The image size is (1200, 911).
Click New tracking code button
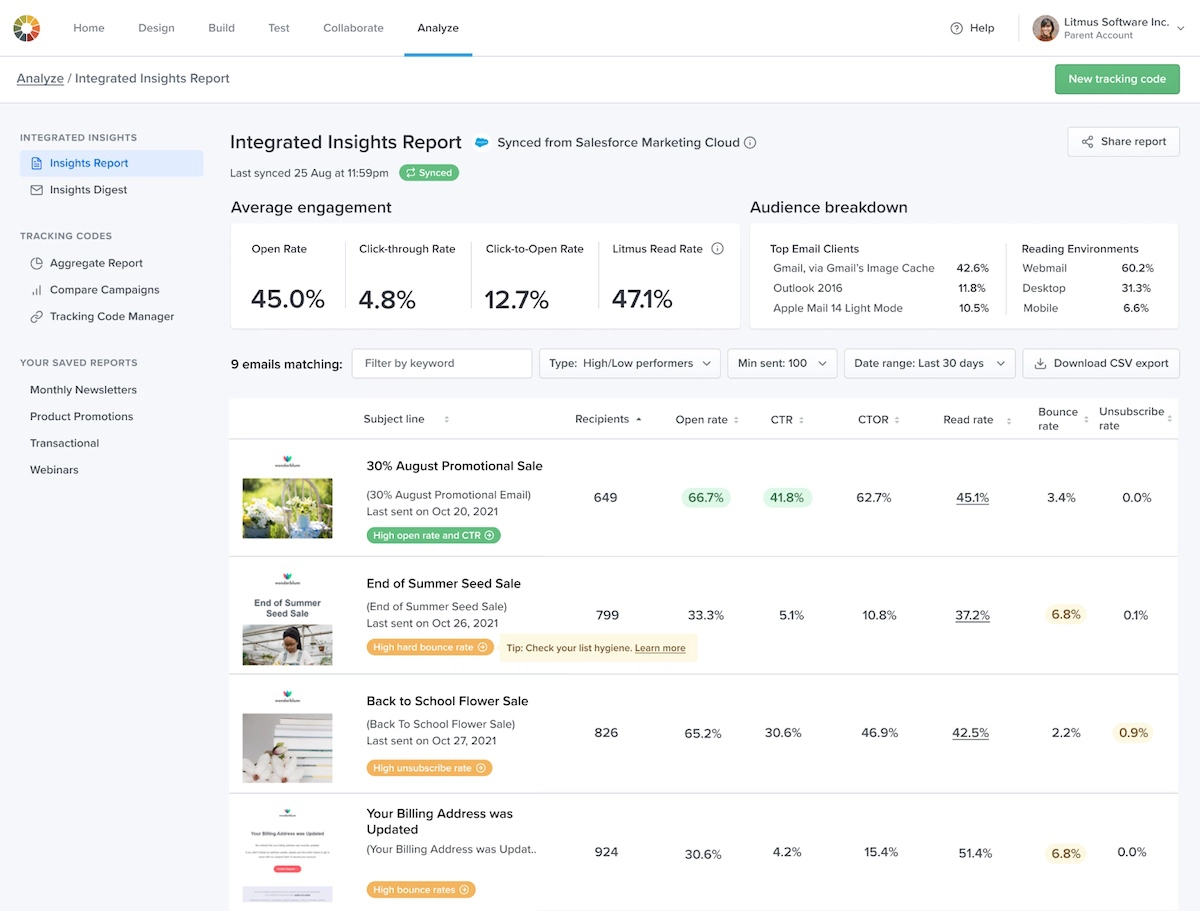pos(1117,79)
